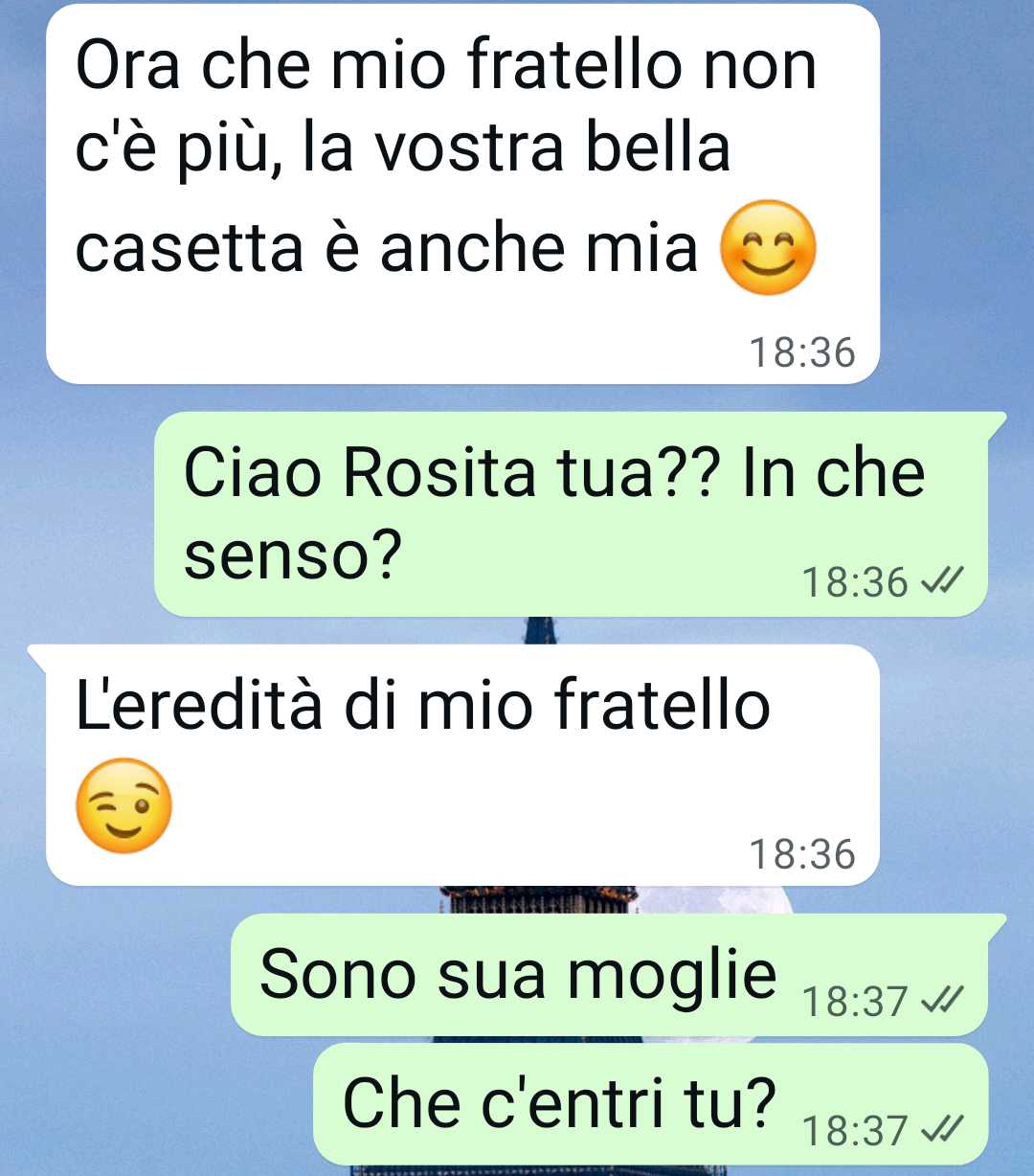Viewport: 1034px width, 1176px height.
Task: Tap the word 'casetta' in the first message
Action: coord(190,247)
